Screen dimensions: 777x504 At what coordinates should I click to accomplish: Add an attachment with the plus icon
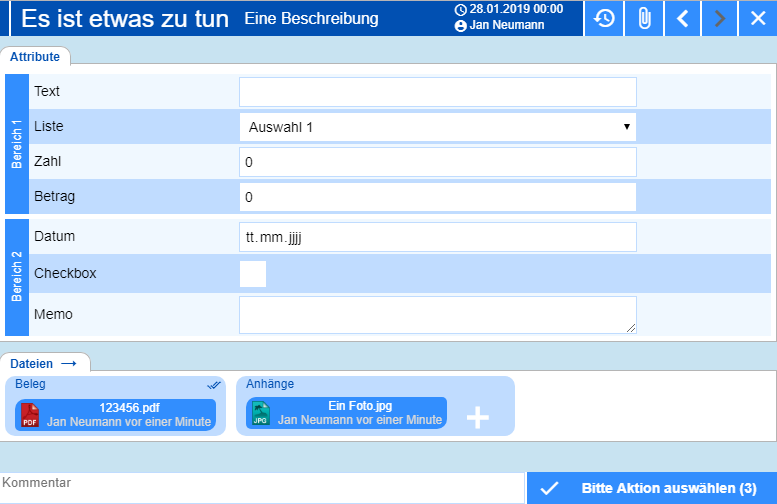(478, 417)
